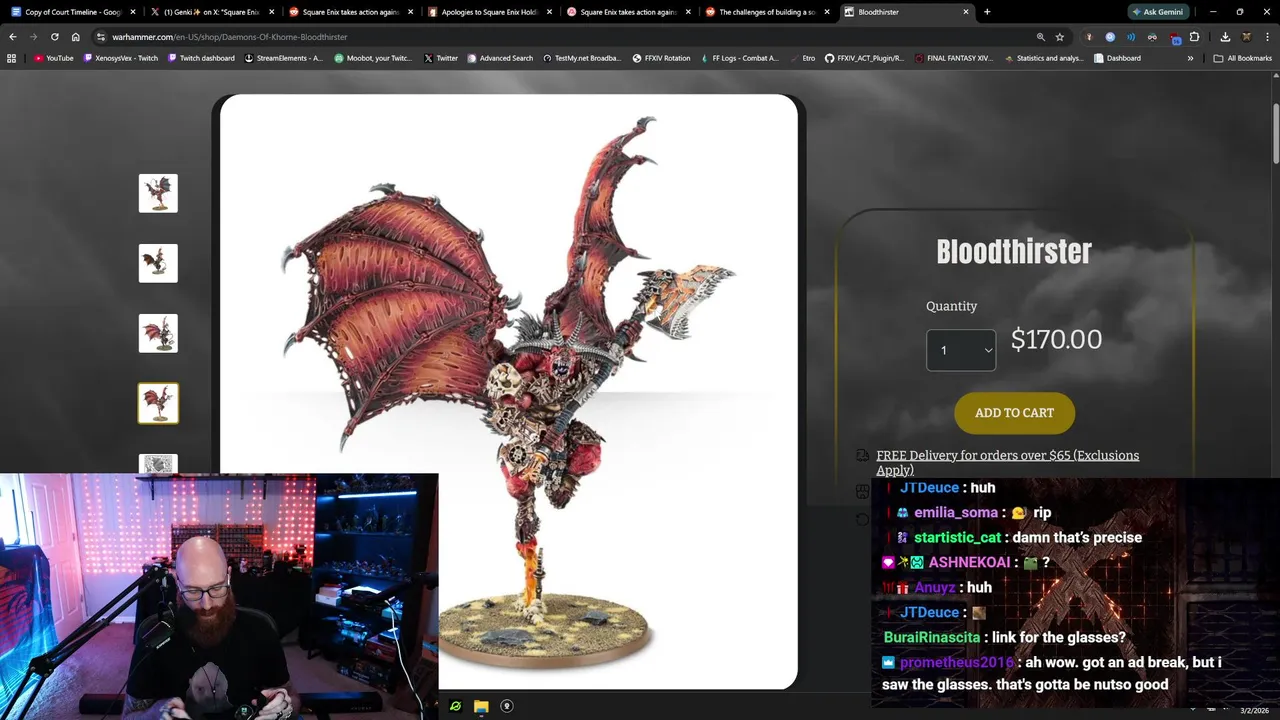Open a new browser tab
The height and width of the screenshot is (720, 1280).
987,12
